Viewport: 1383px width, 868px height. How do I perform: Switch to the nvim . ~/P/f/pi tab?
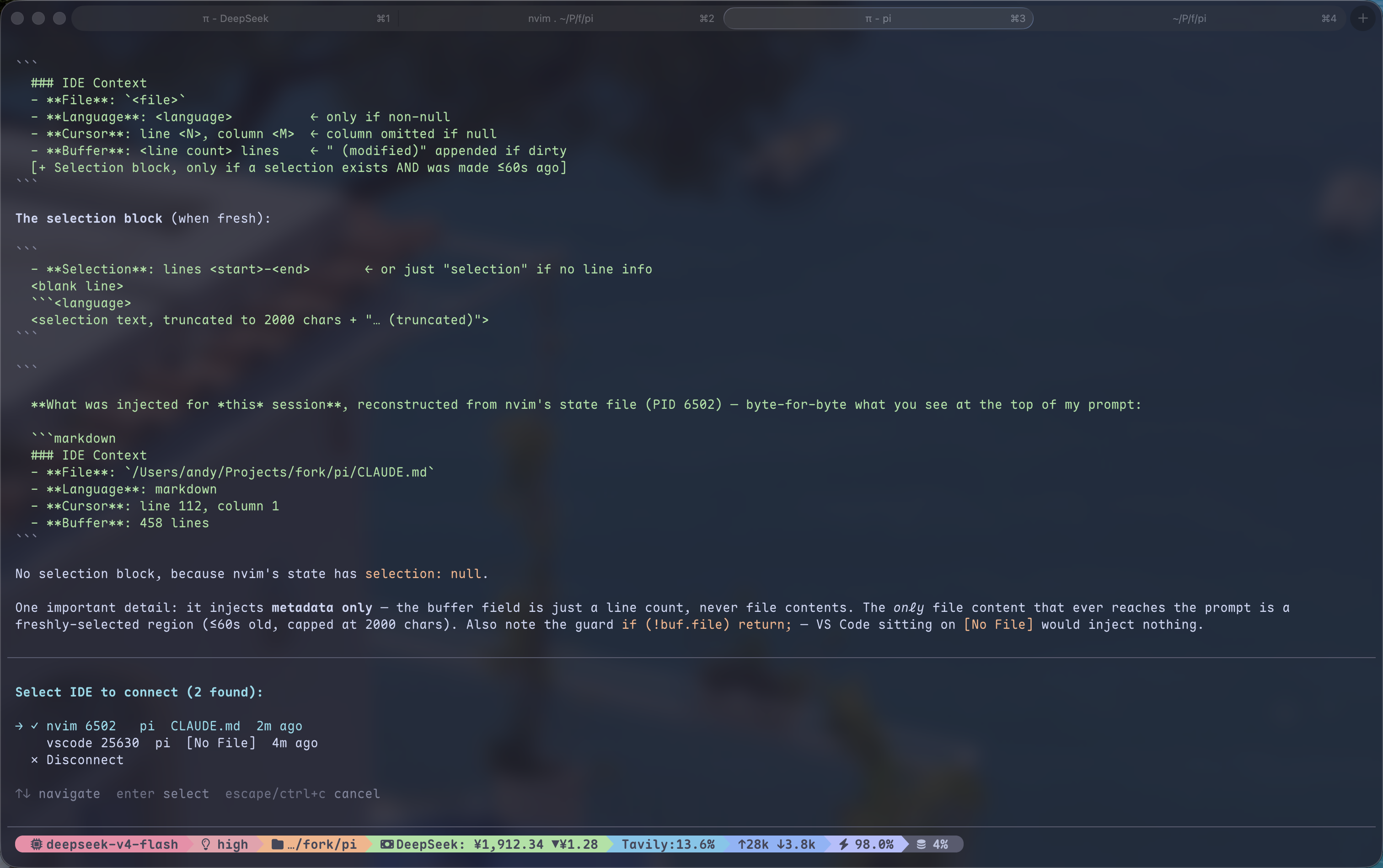click(x=560, y=18)
